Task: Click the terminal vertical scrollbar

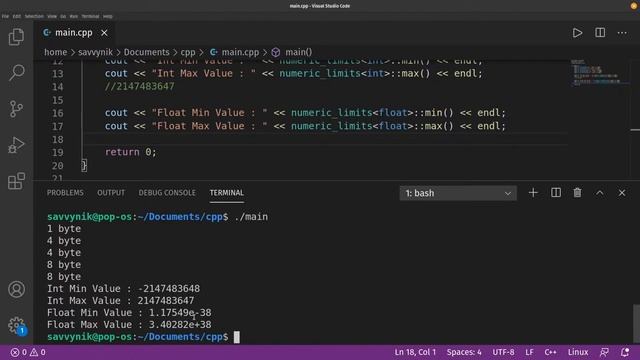Action: click(x=636, y=324)
